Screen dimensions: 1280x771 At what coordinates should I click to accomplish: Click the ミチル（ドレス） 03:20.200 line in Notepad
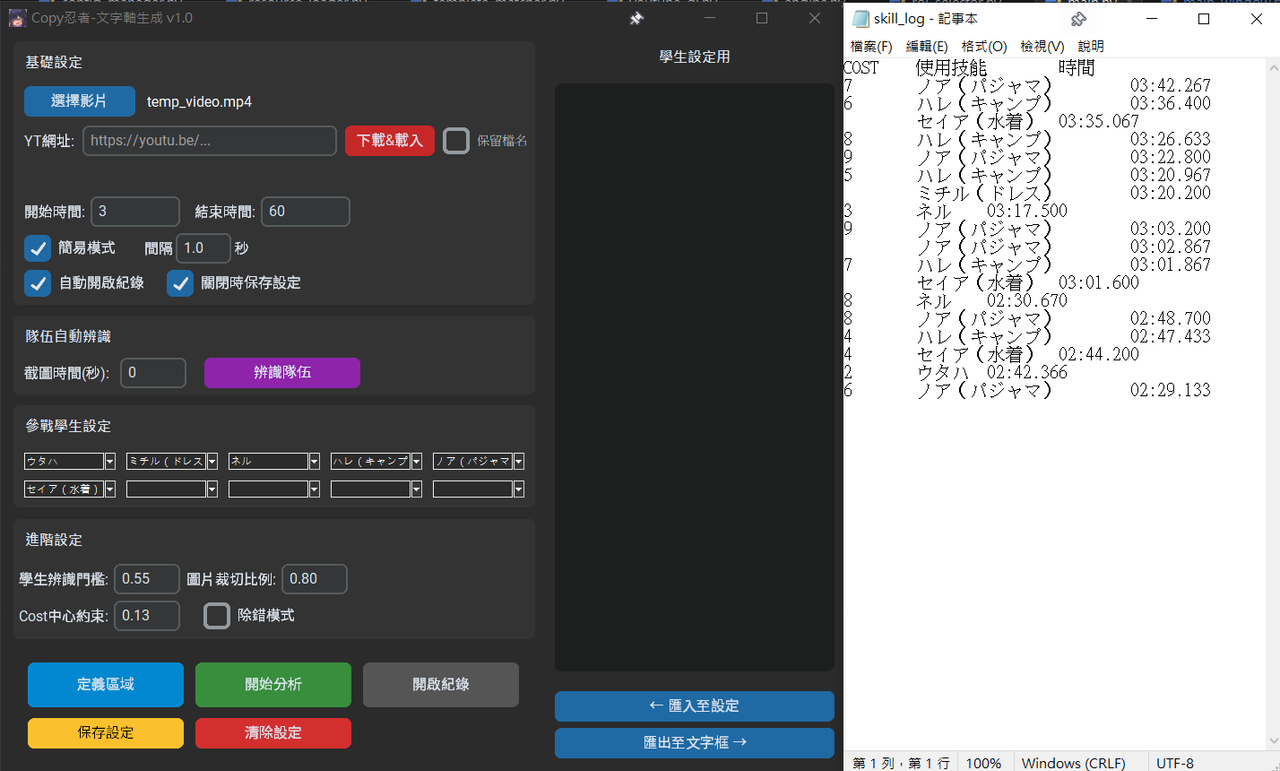(x=1063, y=193)
